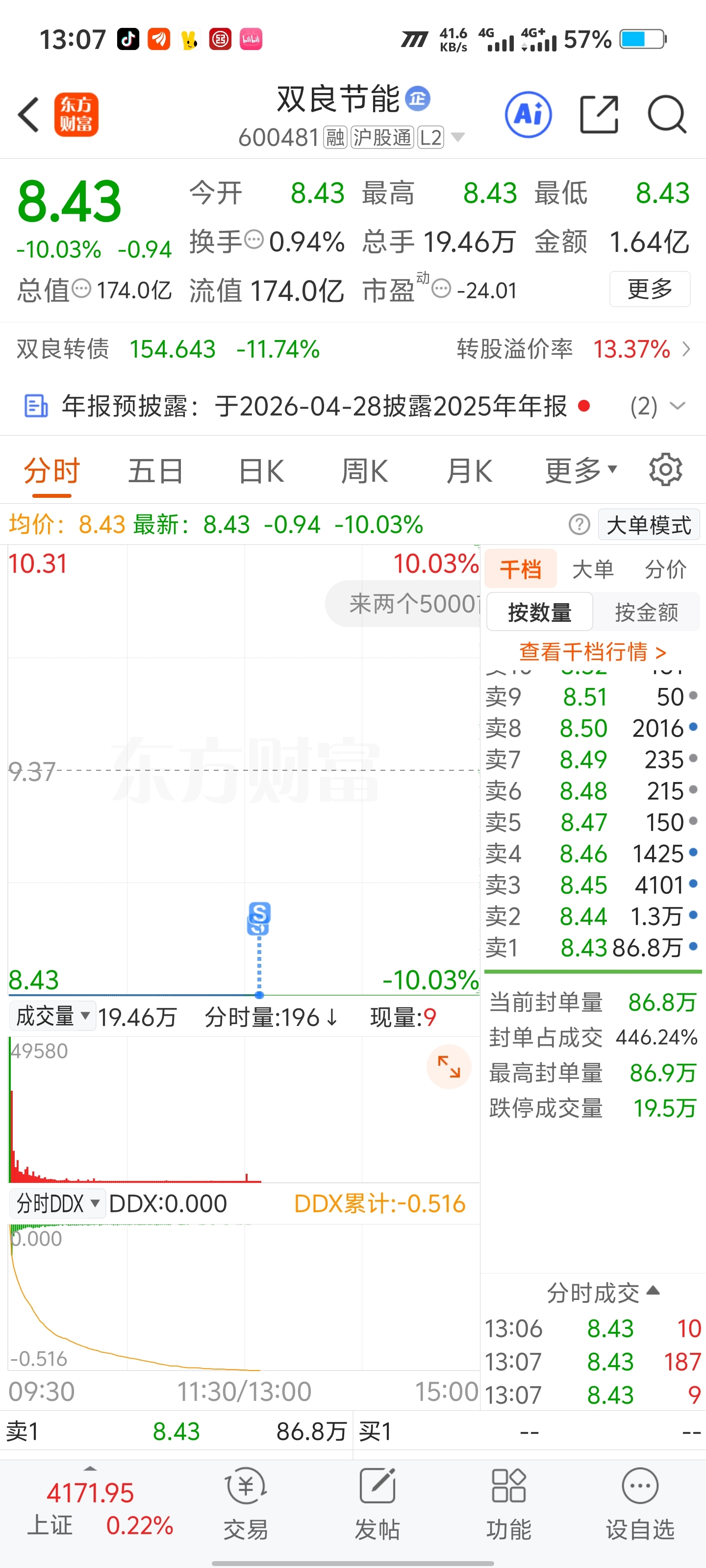The height and width of the screenshot is (1568, 706).
Task: Tap bilibili notification icon in status bar
Action: click(251, 40)
